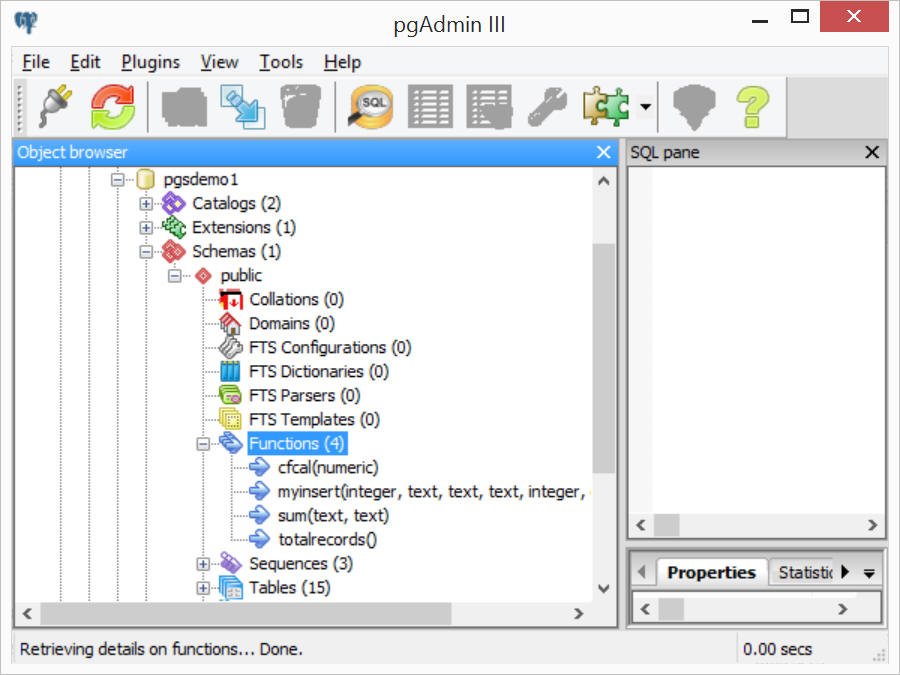The height and width of the screenshot is (675, 900).
Task: Close the SQL pane
Action: pos(872,152)
